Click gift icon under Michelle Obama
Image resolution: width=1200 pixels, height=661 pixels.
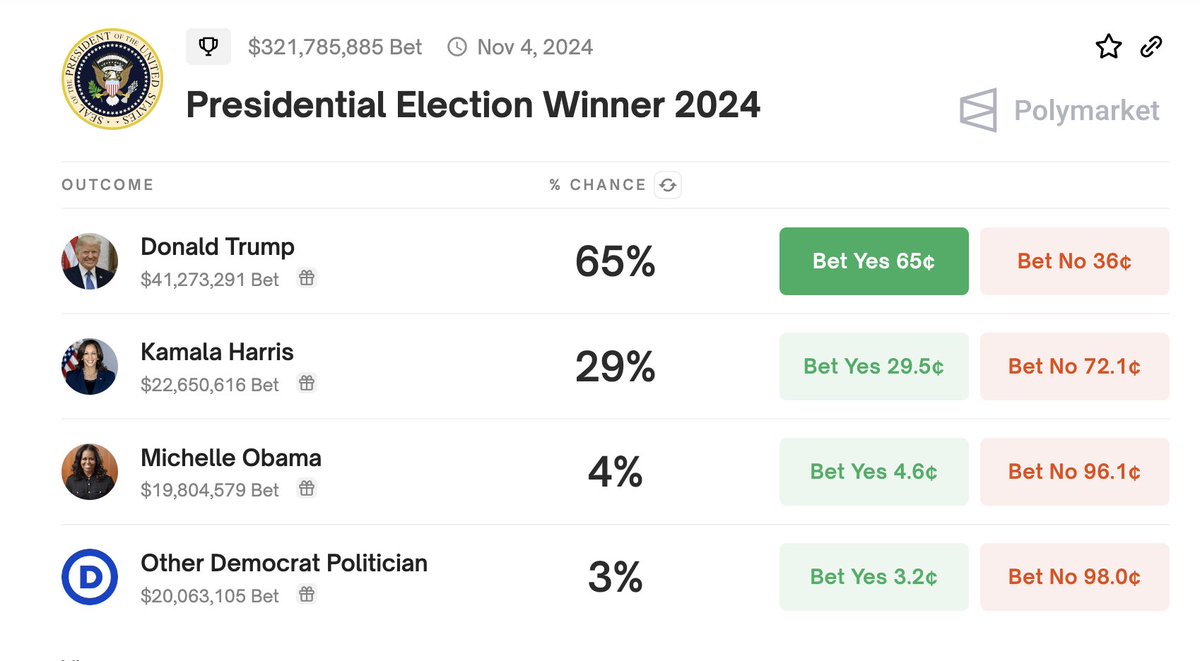[307, 489]
